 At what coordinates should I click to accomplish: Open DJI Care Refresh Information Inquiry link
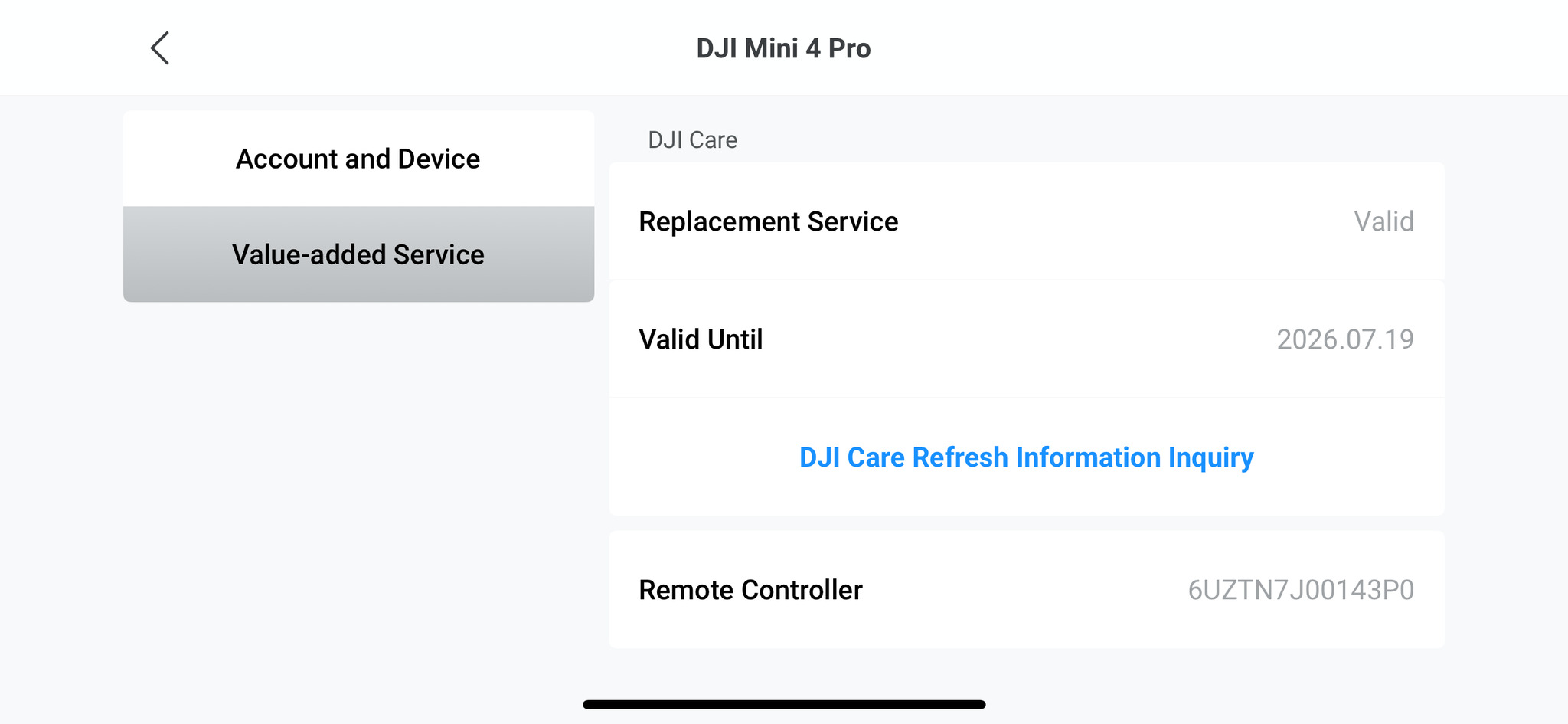coord(1026,457)
